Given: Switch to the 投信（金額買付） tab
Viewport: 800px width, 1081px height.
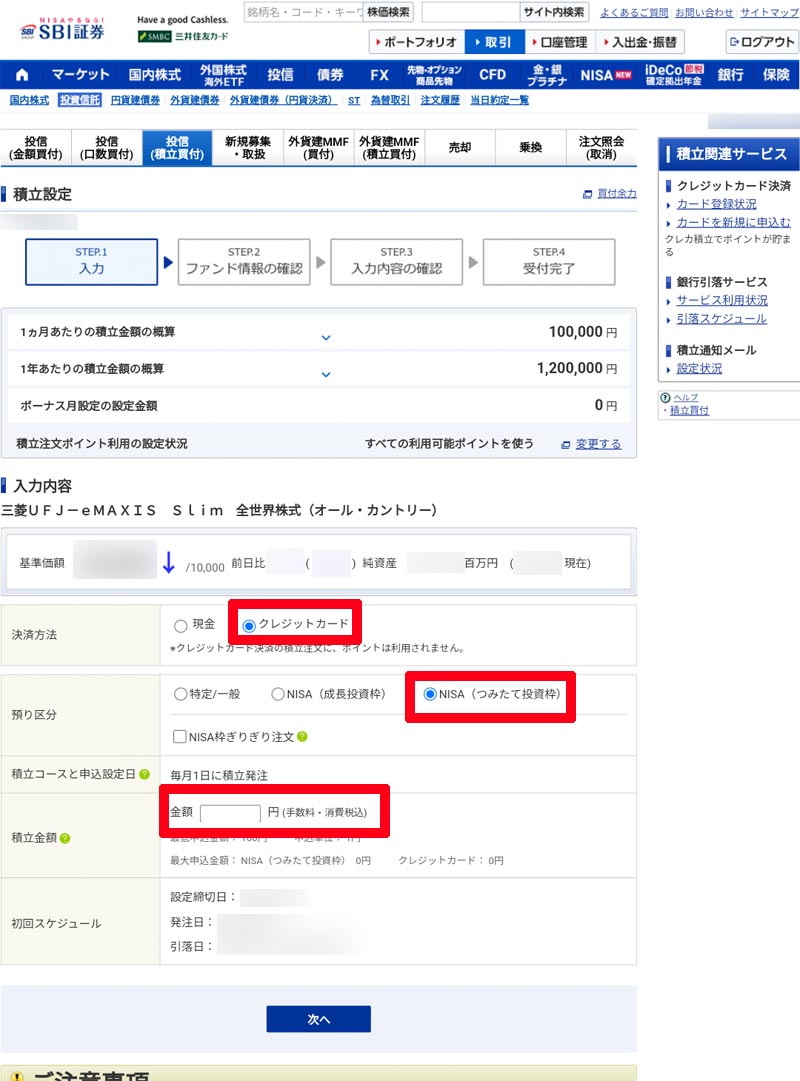Looking at the screenshot, I should (36, 147).
